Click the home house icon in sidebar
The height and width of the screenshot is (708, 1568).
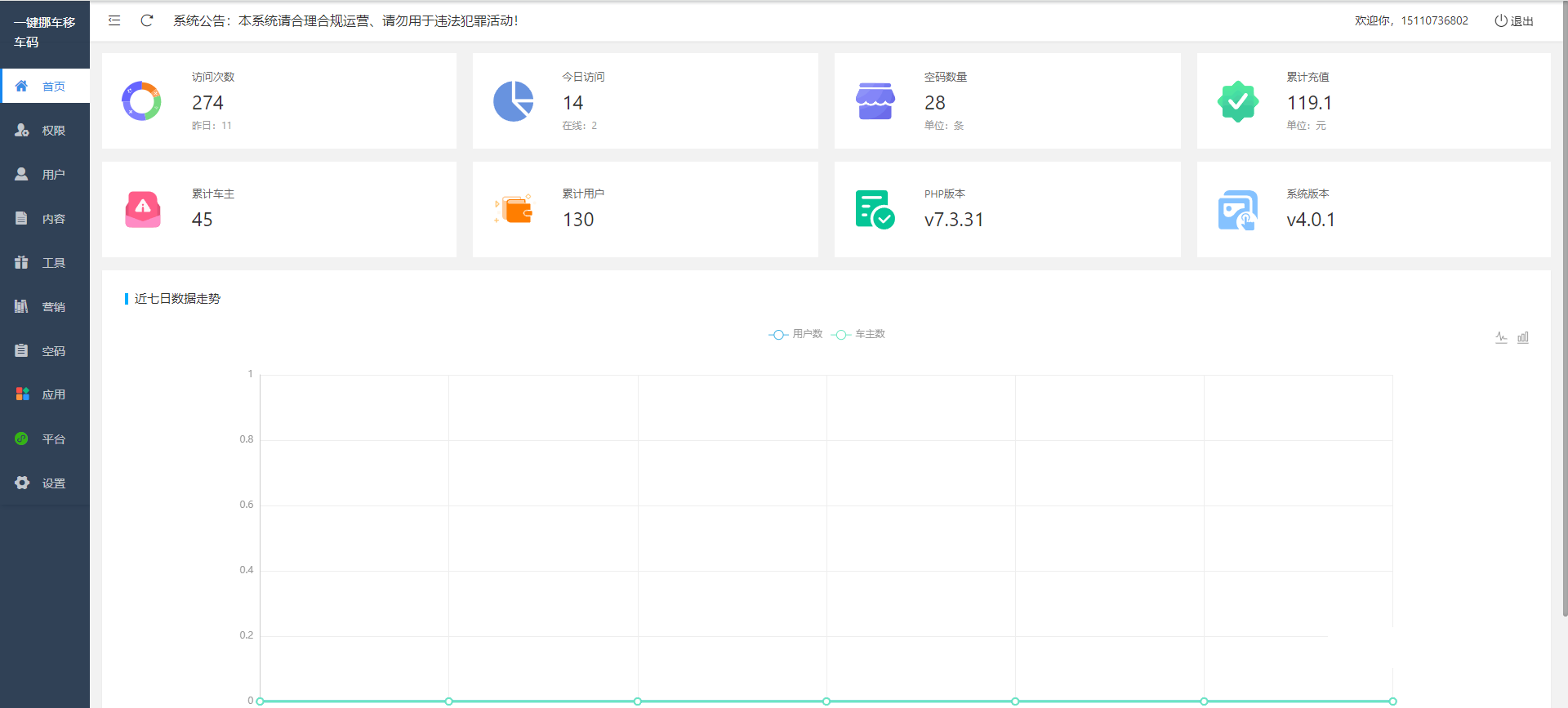(22, 86)
